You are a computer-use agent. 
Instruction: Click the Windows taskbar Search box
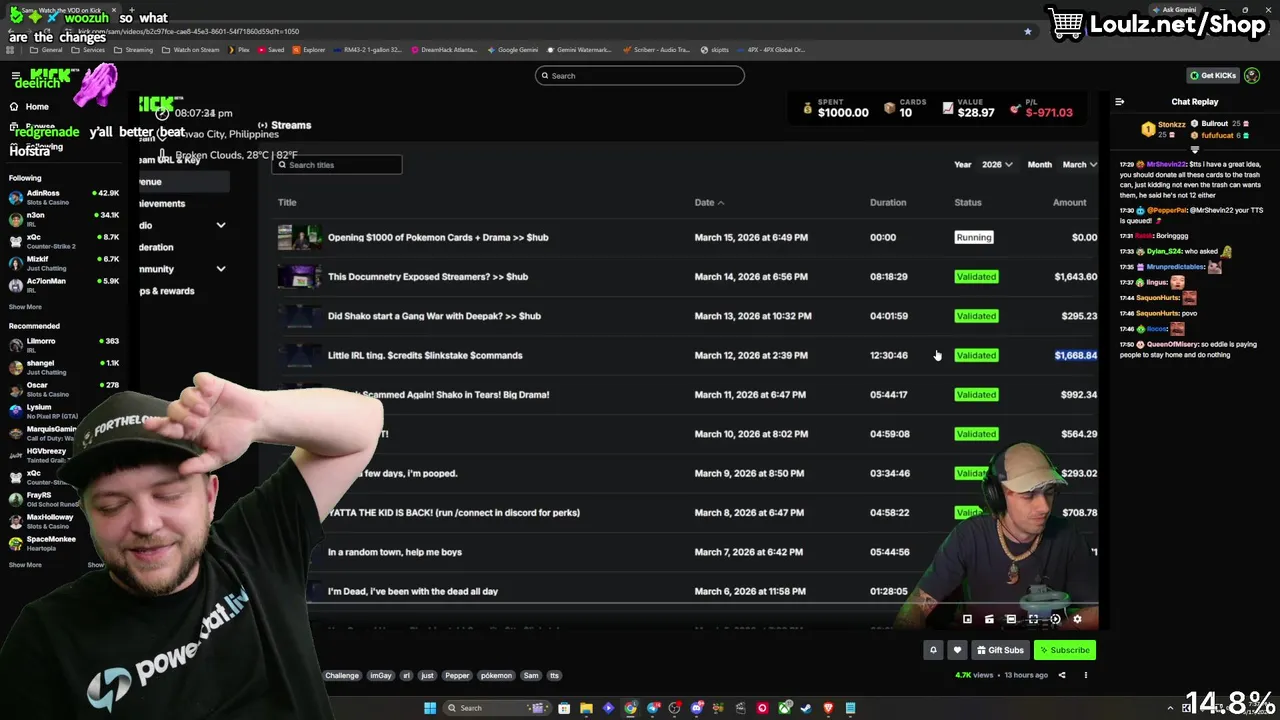tap(498, 708)
